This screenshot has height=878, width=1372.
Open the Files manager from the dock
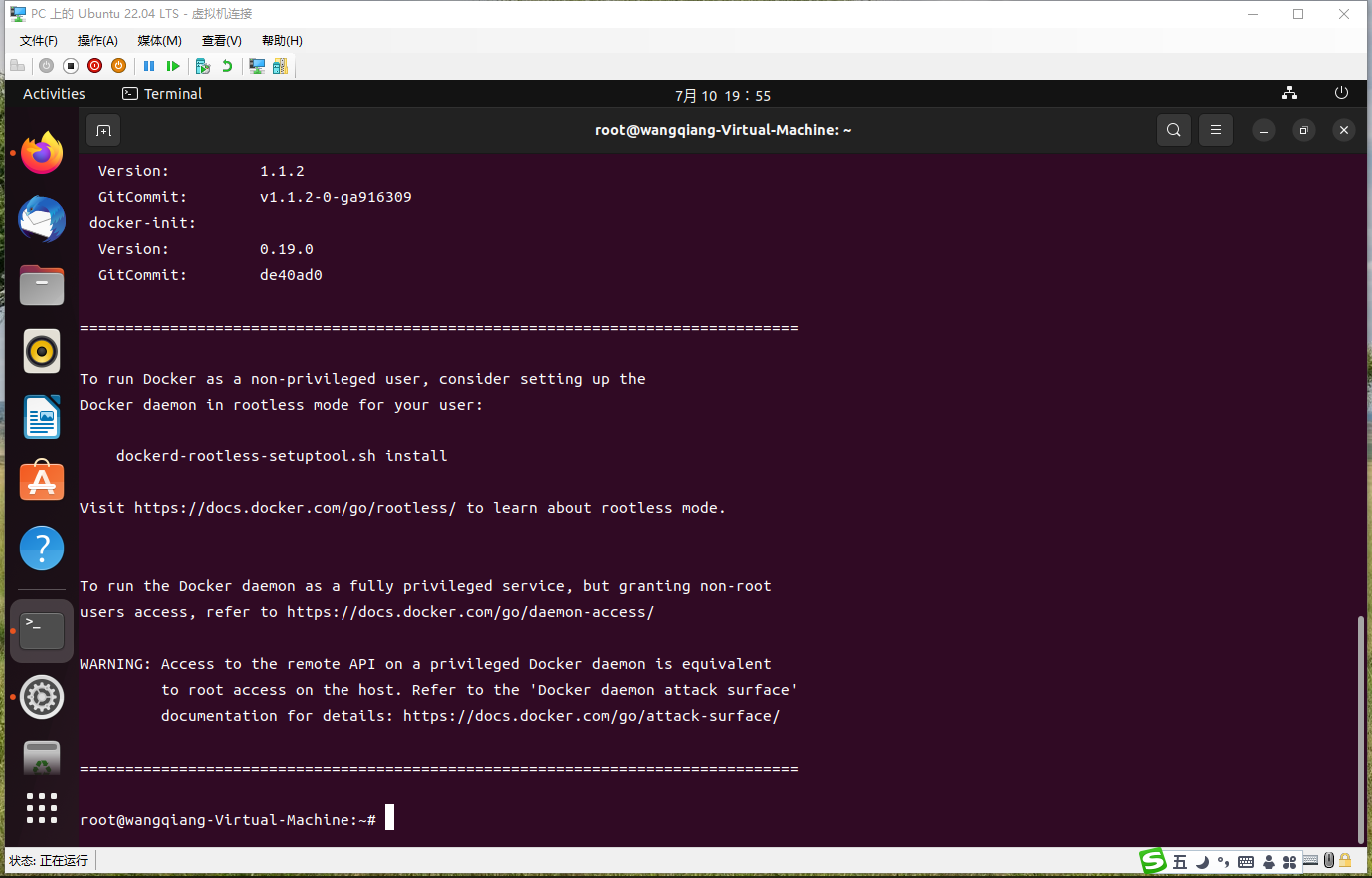pos(42,285)
